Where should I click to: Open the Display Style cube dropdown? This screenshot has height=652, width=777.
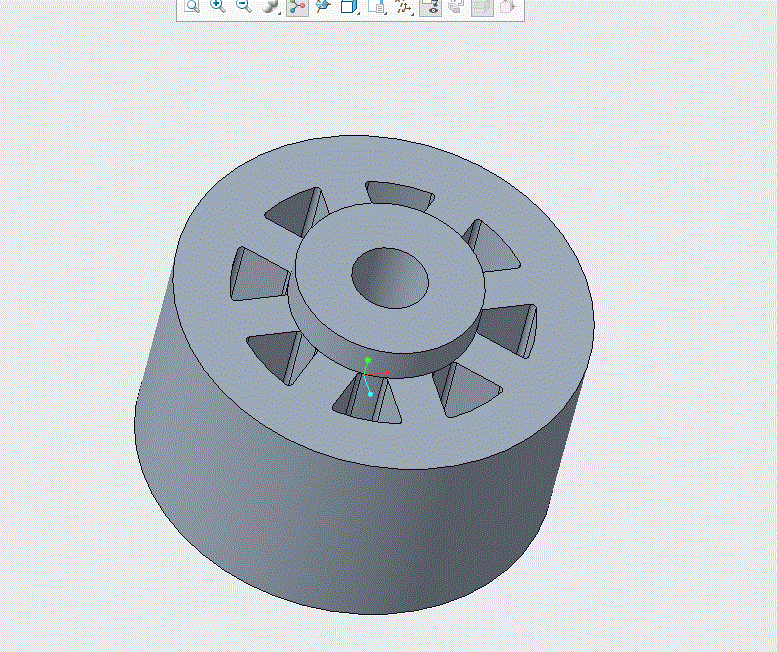click(349, 6)
